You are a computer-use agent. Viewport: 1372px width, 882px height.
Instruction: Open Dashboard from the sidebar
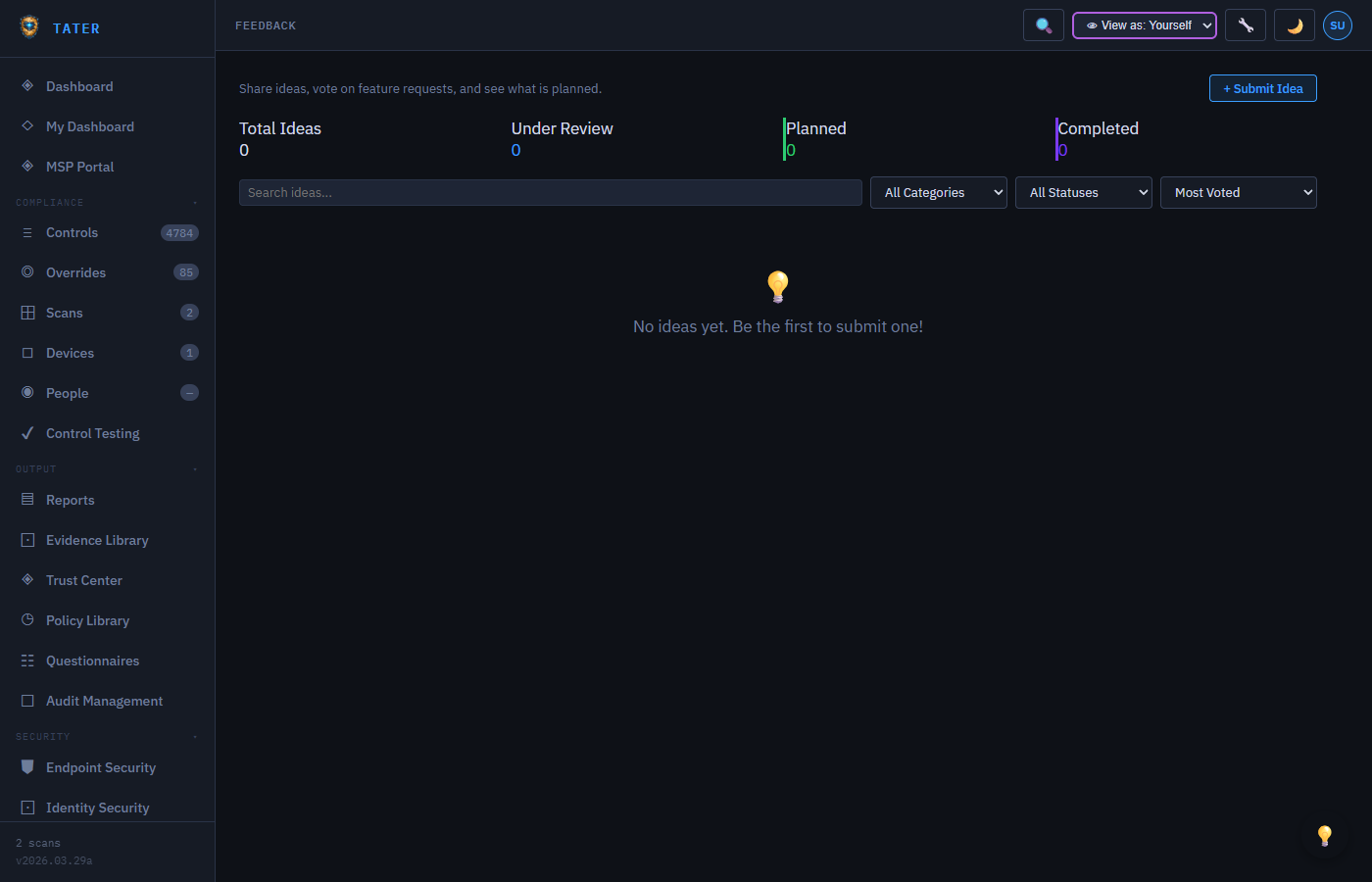[108, 86]
